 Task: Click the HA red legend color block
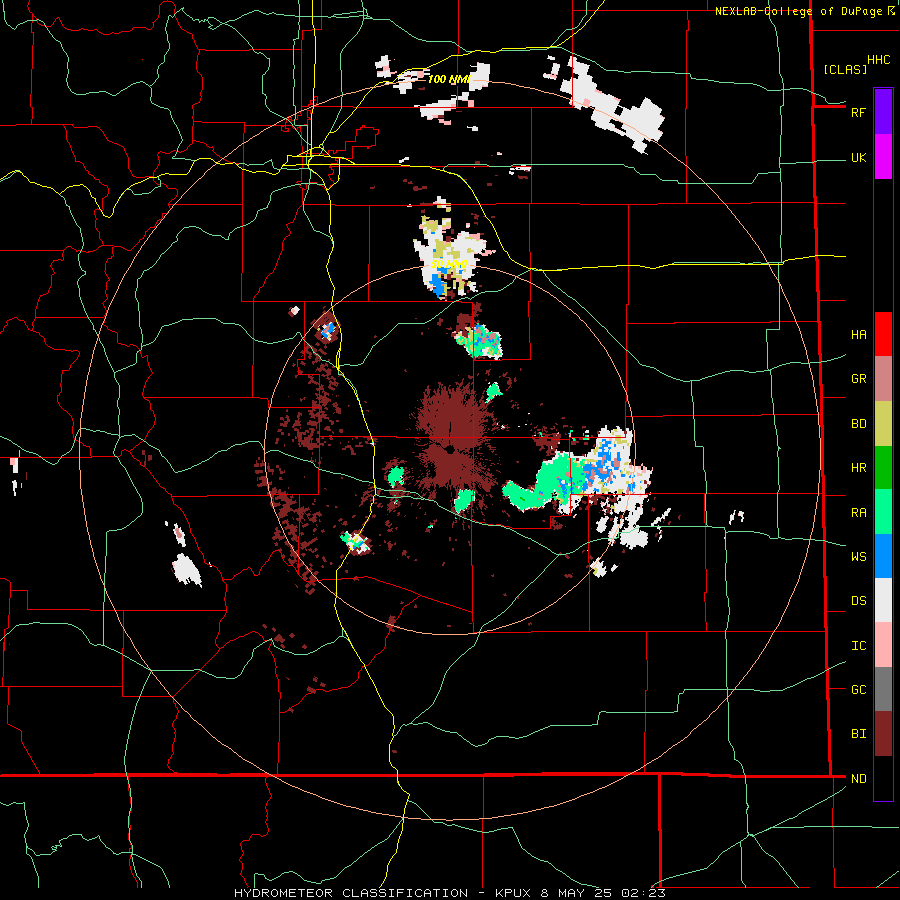pos(883,334)
